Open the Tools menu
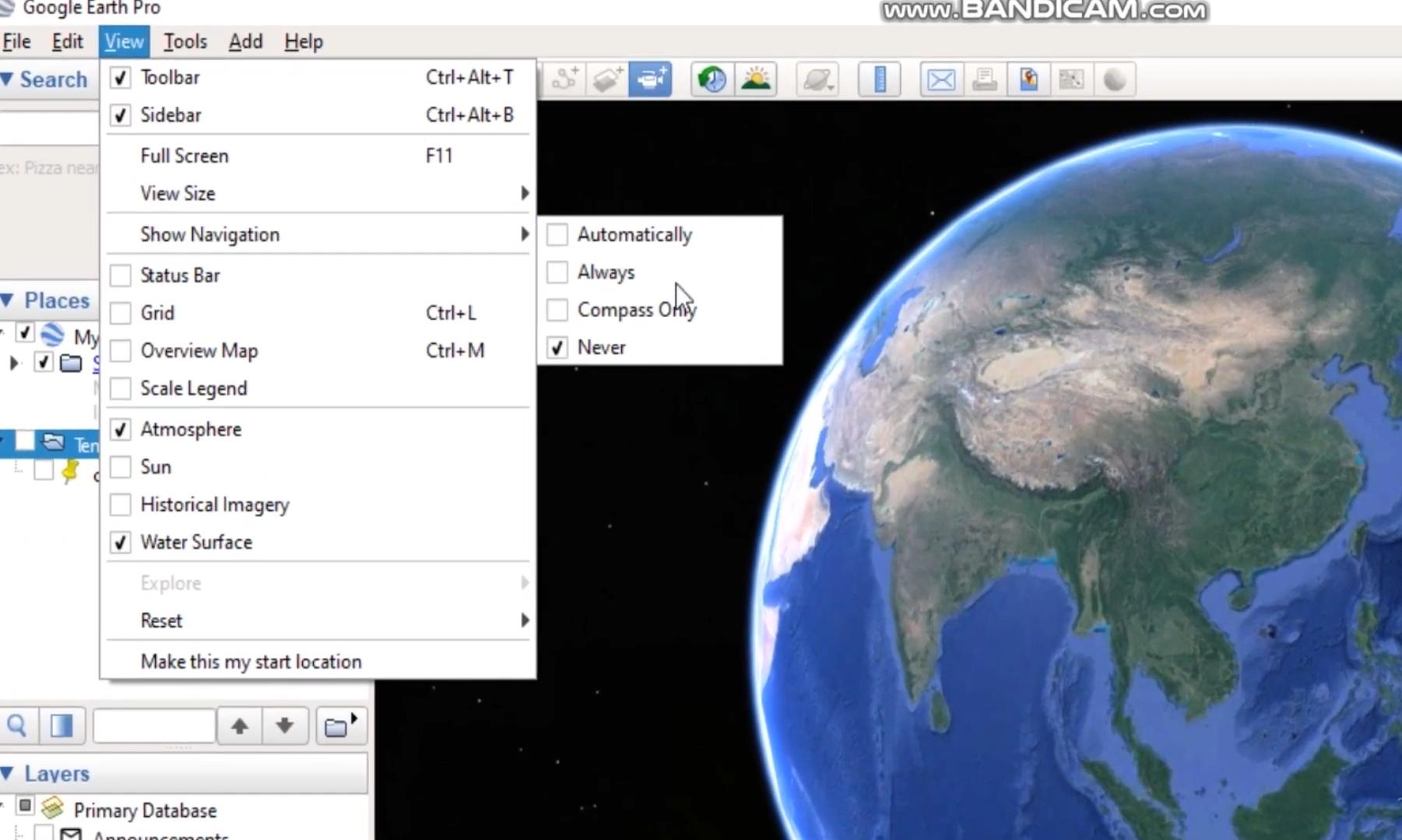1402x840 pixels. point(185,42)
